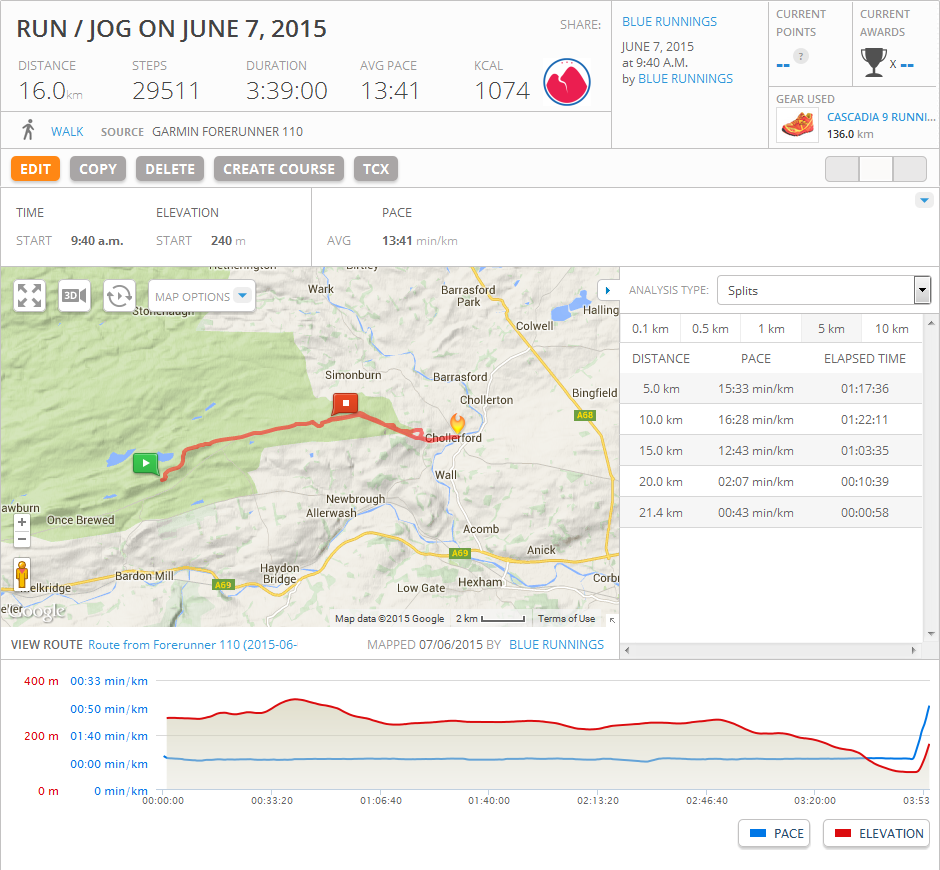This screenshot has width=940, height=870.
Task: Open the Cascadia 9 running shoe link
Action: 880,117
